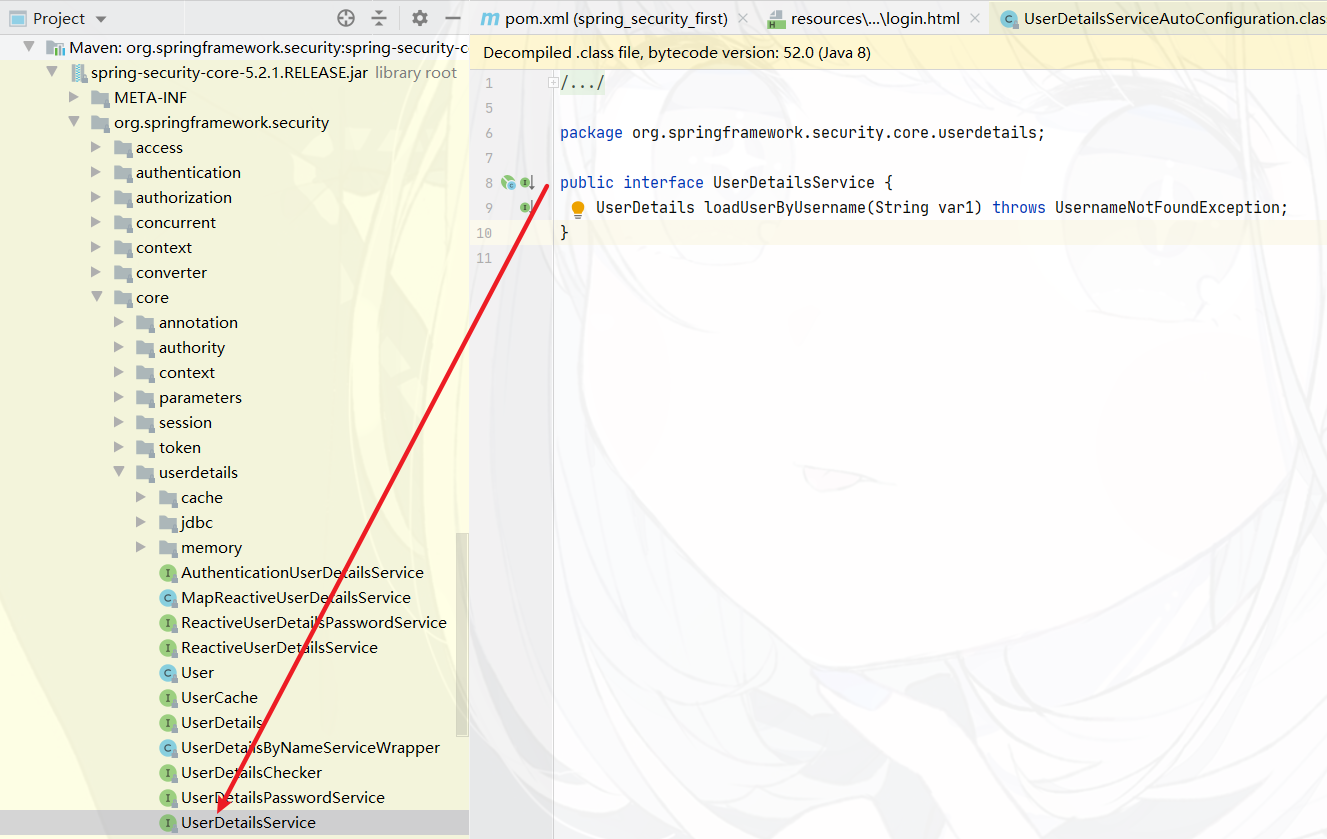
Task: Expand the META-INF folder
Action: click(x=74, y=97)
